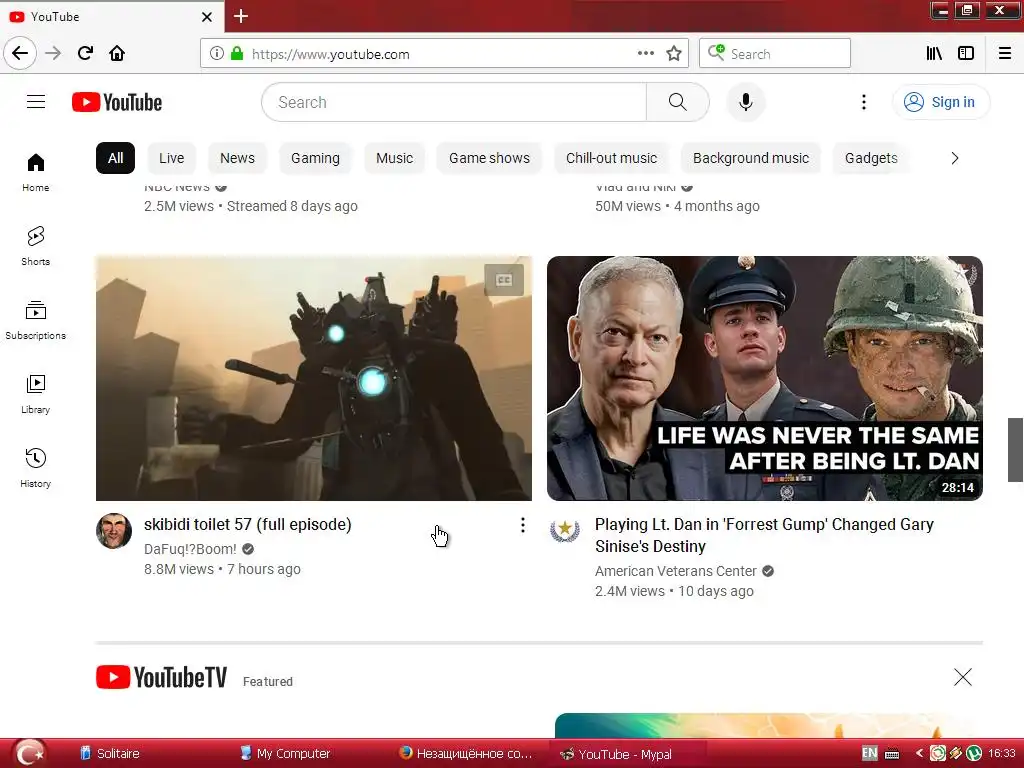Open page actions three-dot menu in address bar
Viewport: 1024px width, 768px height.
tap(645, 54)
